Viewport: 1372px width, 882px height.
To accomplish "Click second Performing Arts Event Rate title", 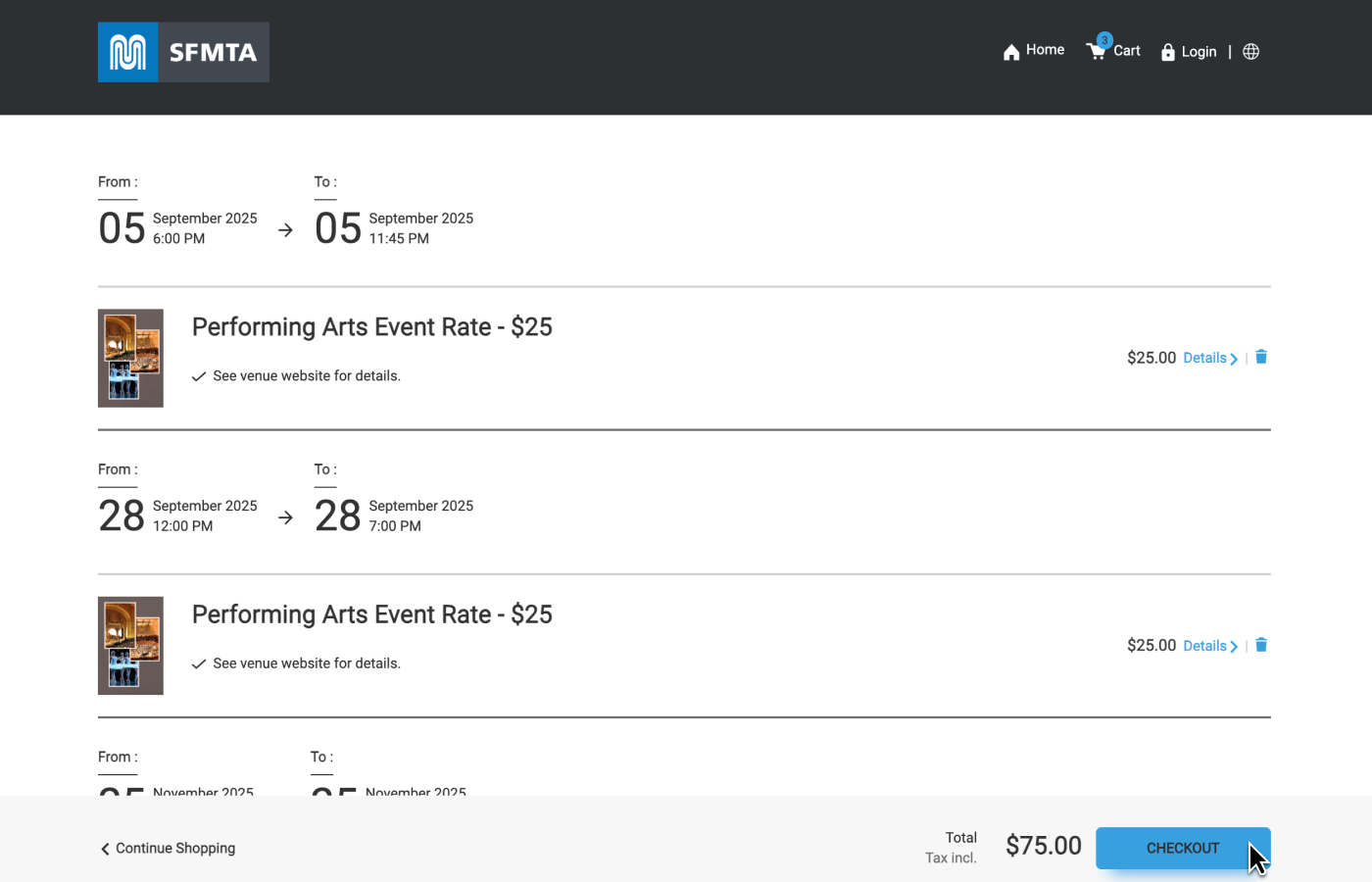I will (x=371, y=614).
